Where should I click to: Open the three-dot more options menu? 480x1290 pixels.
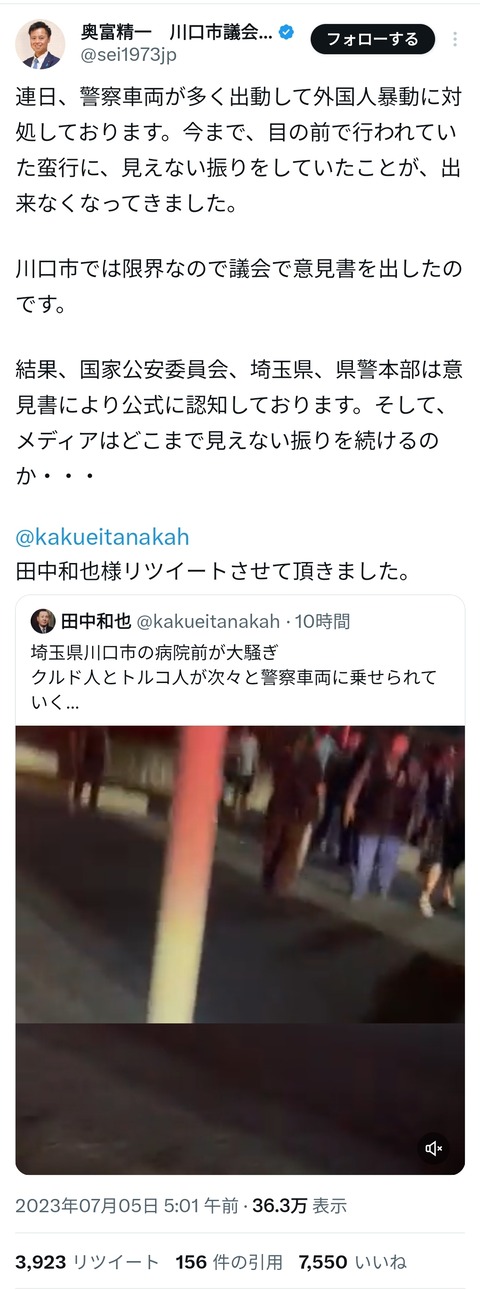click(456, 39)
